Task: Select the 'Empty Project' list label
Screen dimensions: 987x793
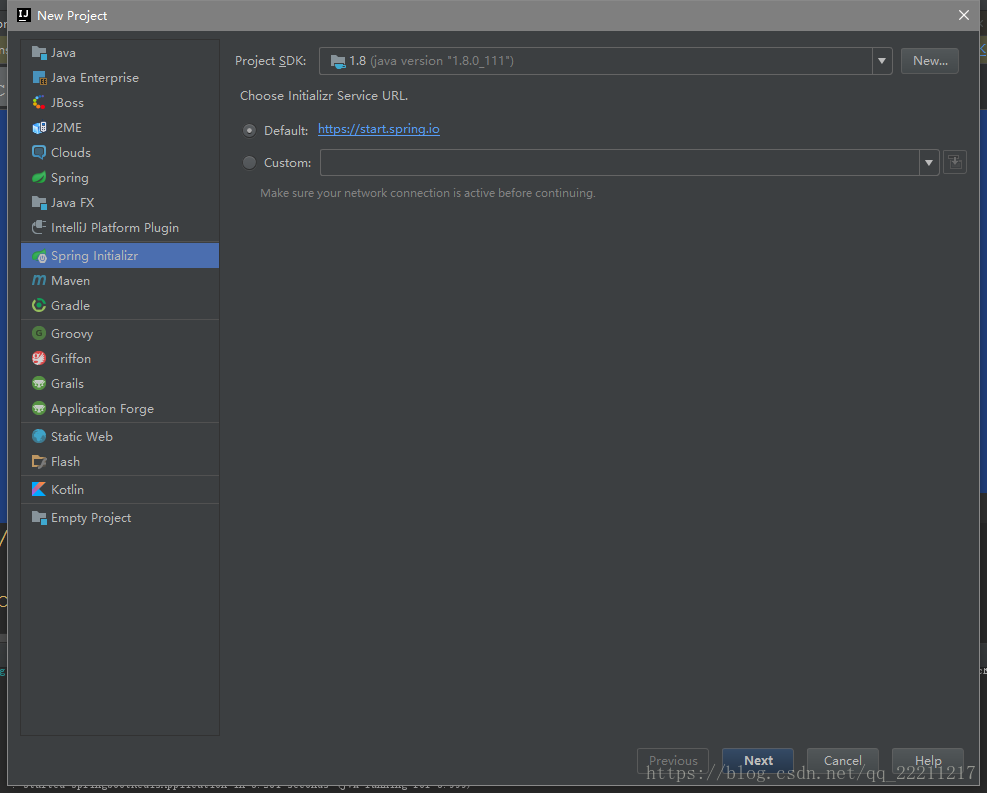Action: (x=91, y=518)
